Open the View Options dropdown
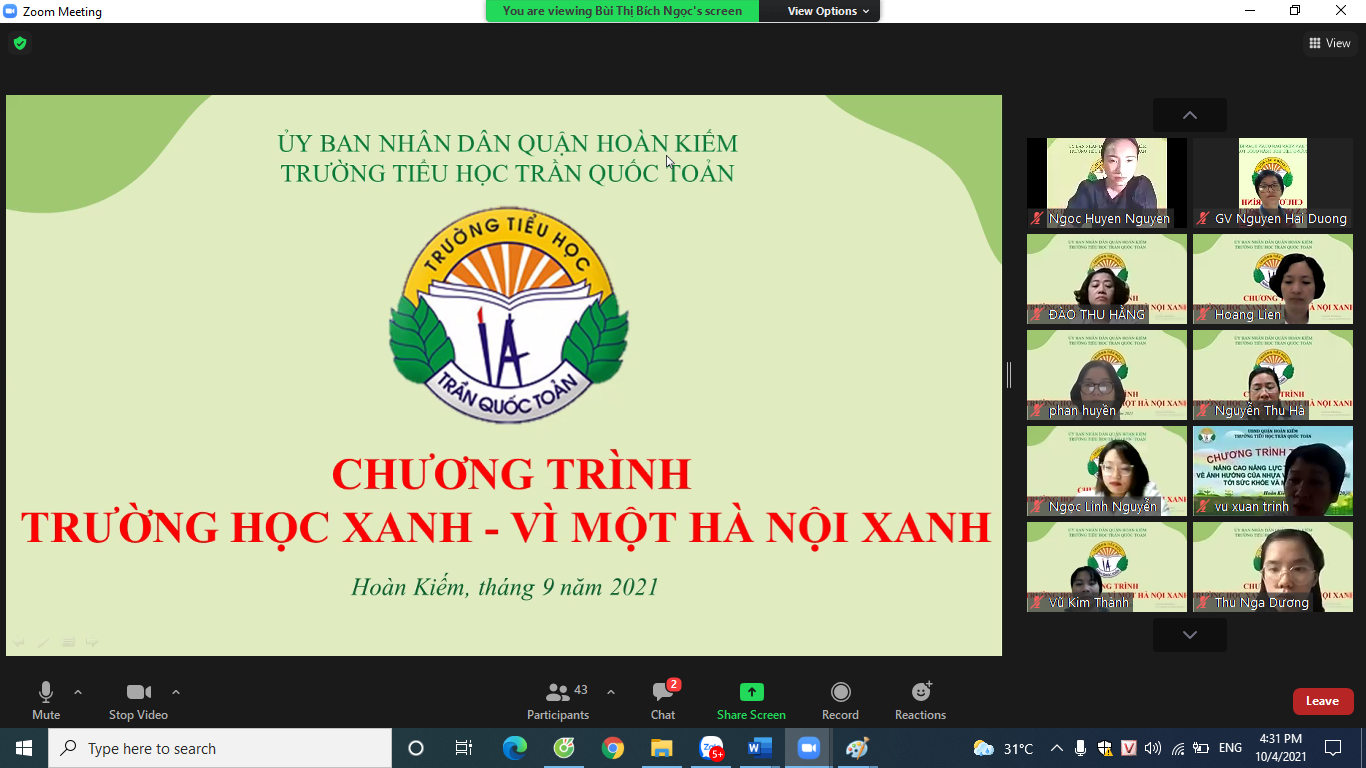 click(827, 11)
